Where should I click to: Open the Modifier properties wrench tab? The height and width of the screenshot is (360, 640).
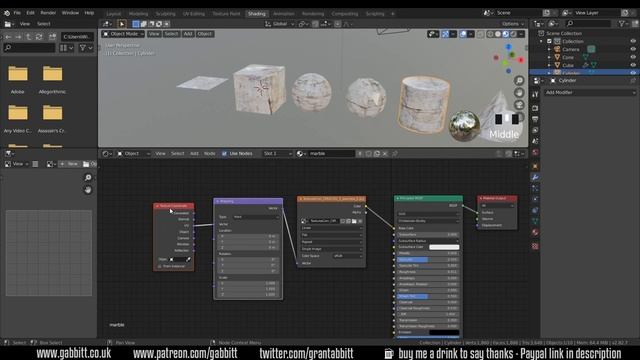(x=535, y=177)
